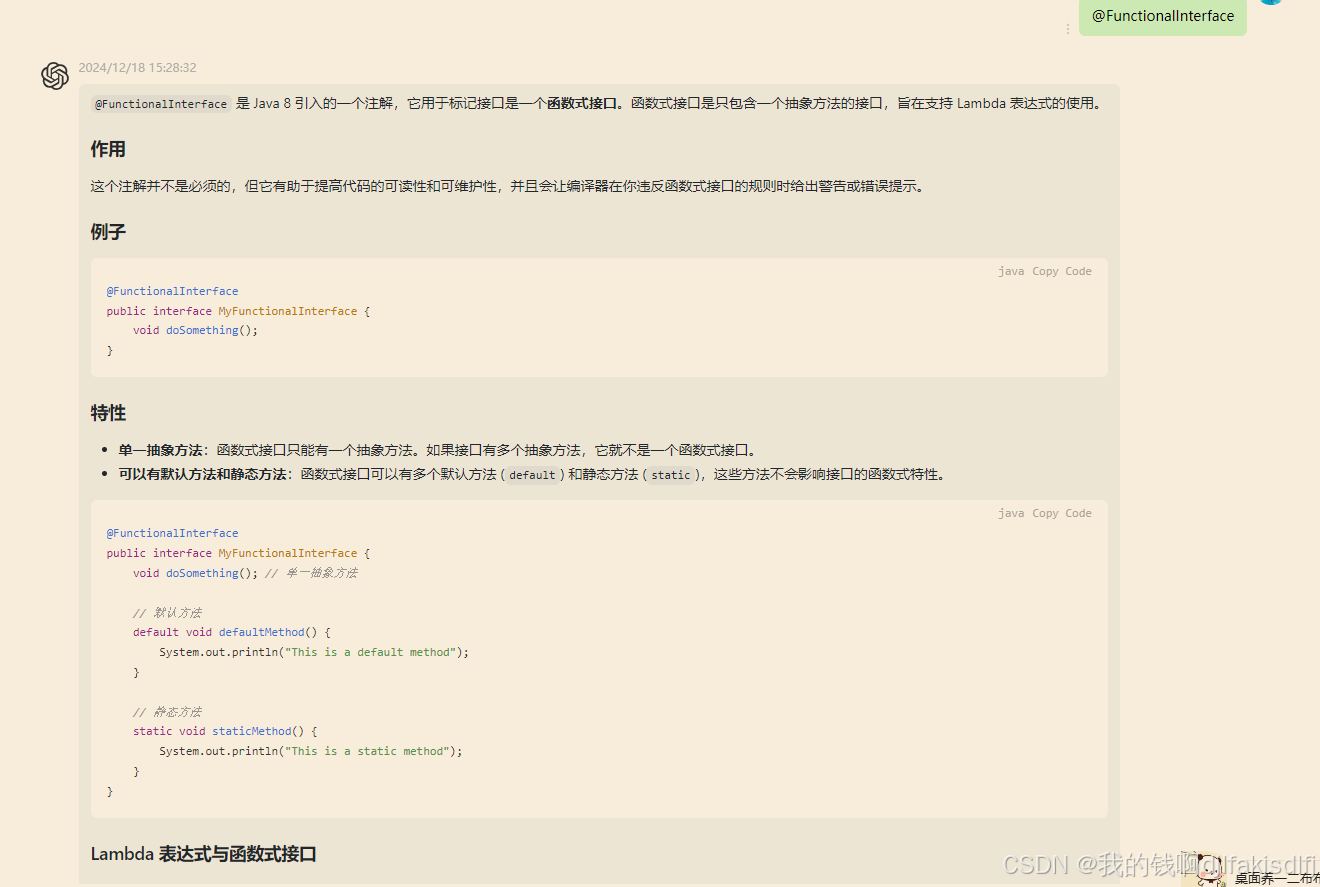Click the 特性 section heading
This screenshot has width=1320, height=887.
click(108, 412)
